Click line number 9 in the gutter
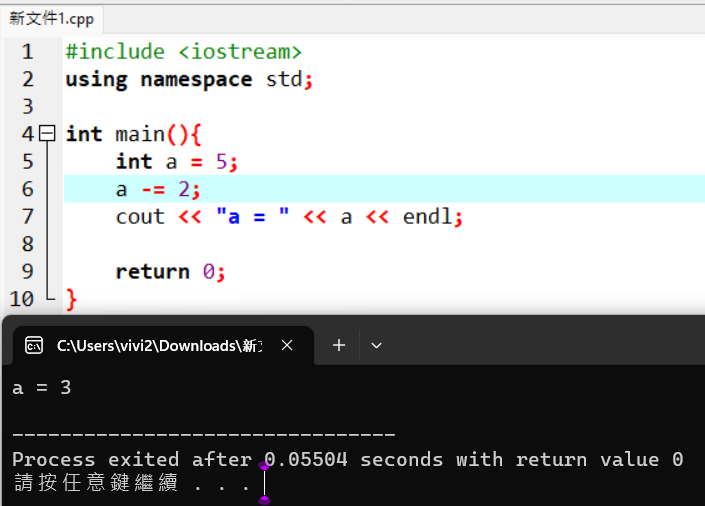Image resolution: width=705 pixels, height=506 pixels. (27, 271)
